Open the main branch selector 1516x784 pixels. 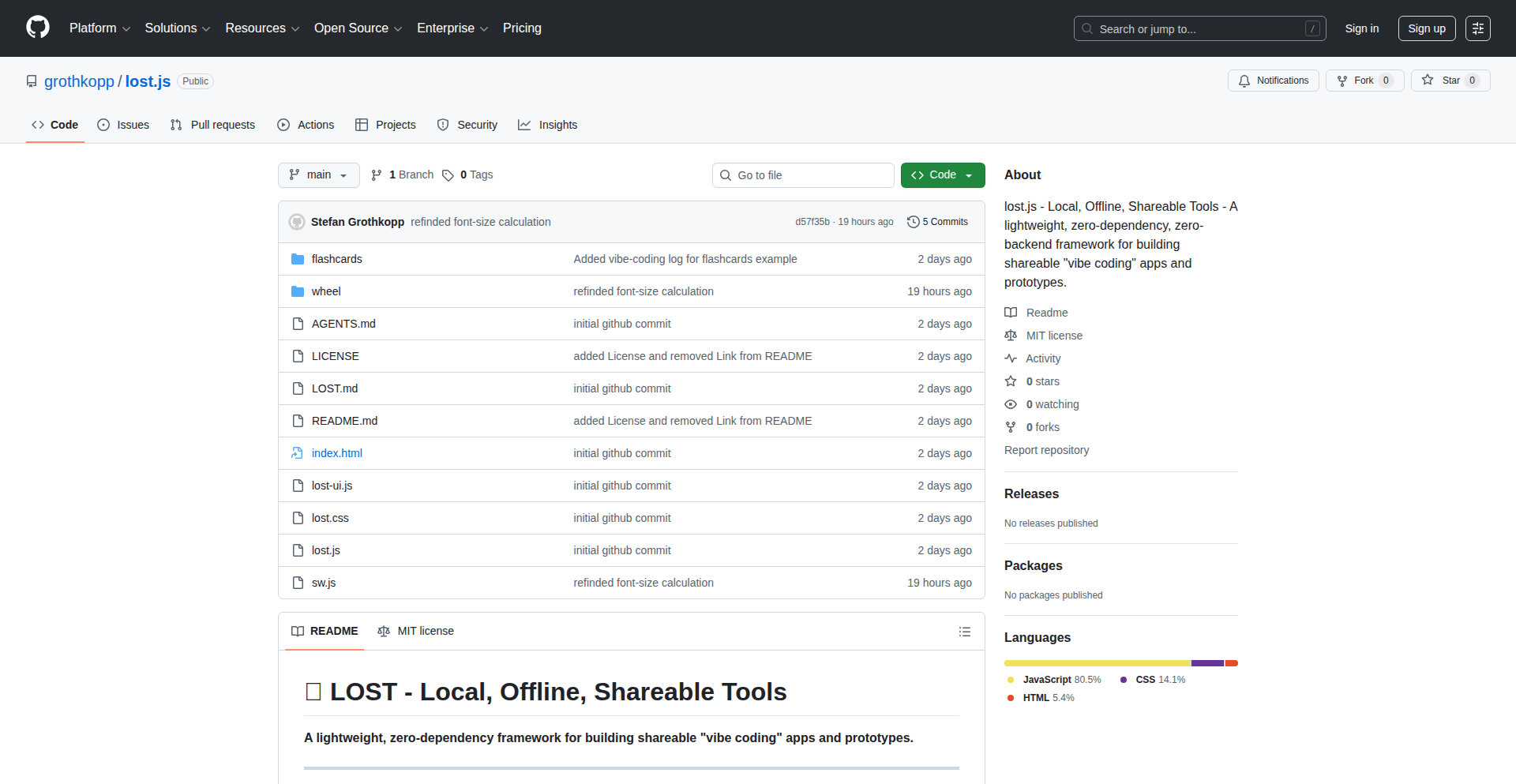pos(318,175)
